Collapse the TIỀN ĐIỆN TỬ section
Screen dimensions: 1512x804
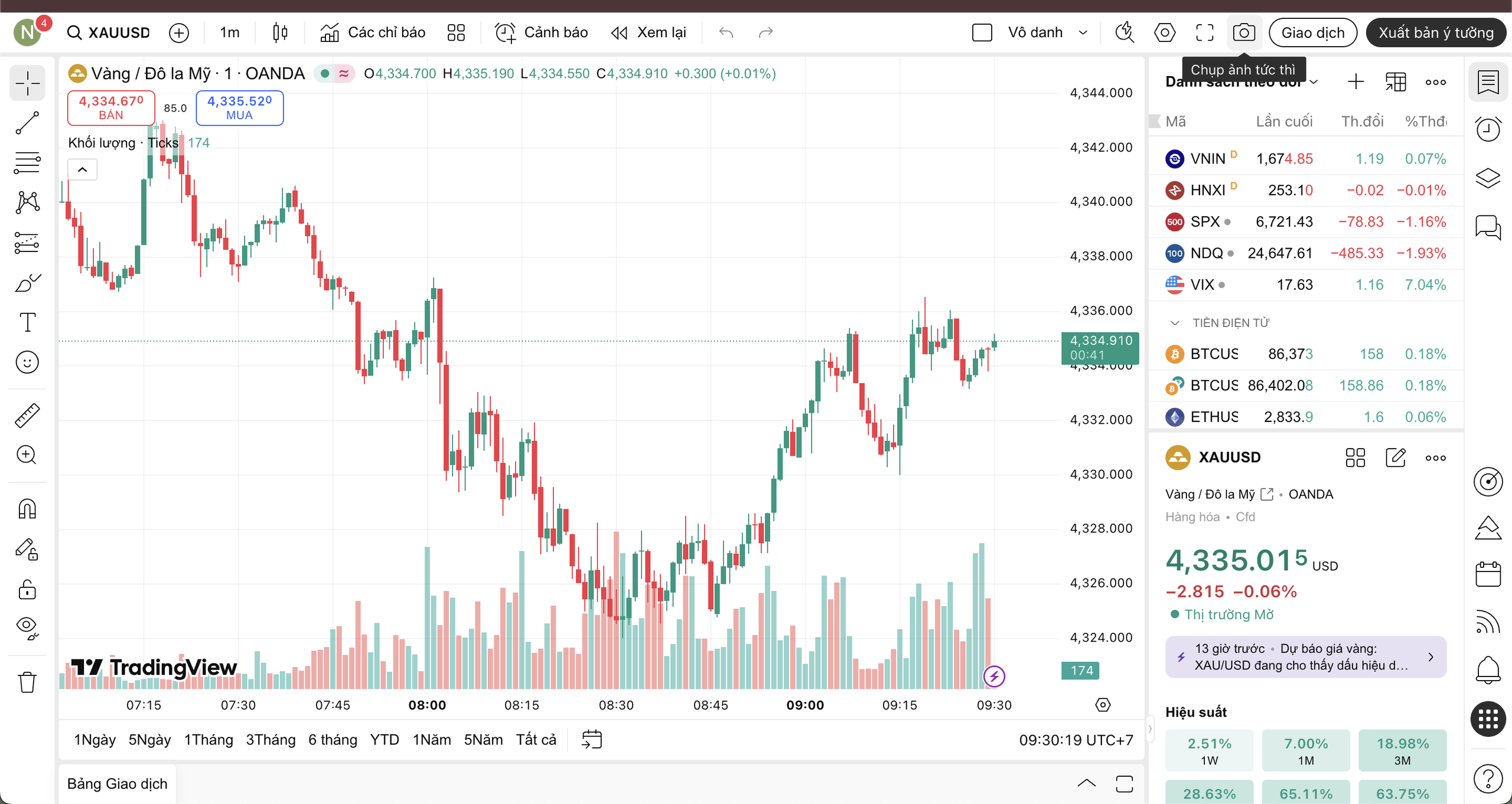pyautogui.click(x=1175, y=323)
